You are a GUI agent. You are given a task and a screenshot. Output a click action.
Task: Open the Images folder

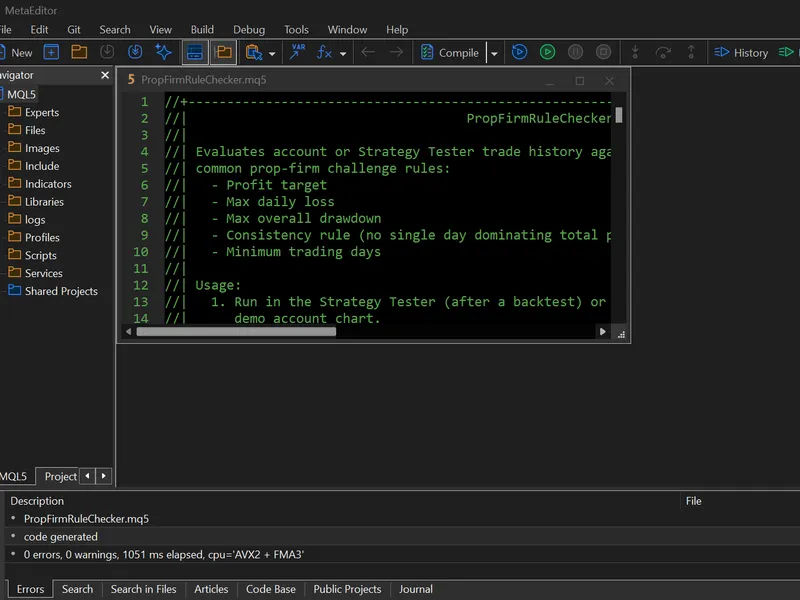coord(42,148)
